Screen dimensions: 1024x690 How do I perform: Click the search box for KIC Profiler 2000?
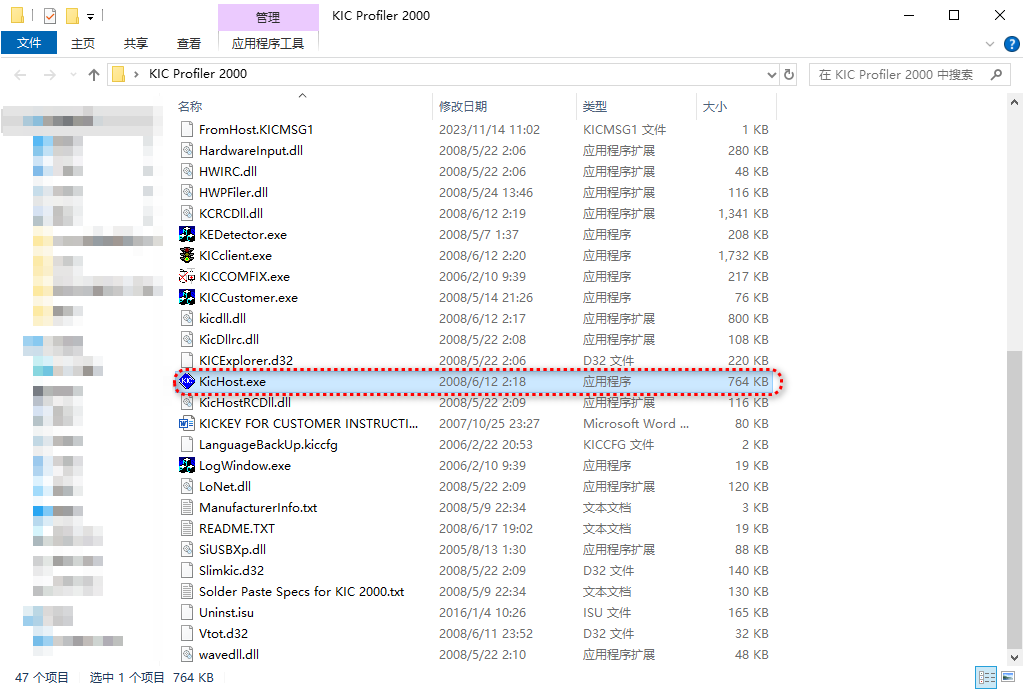pos(898,74)
